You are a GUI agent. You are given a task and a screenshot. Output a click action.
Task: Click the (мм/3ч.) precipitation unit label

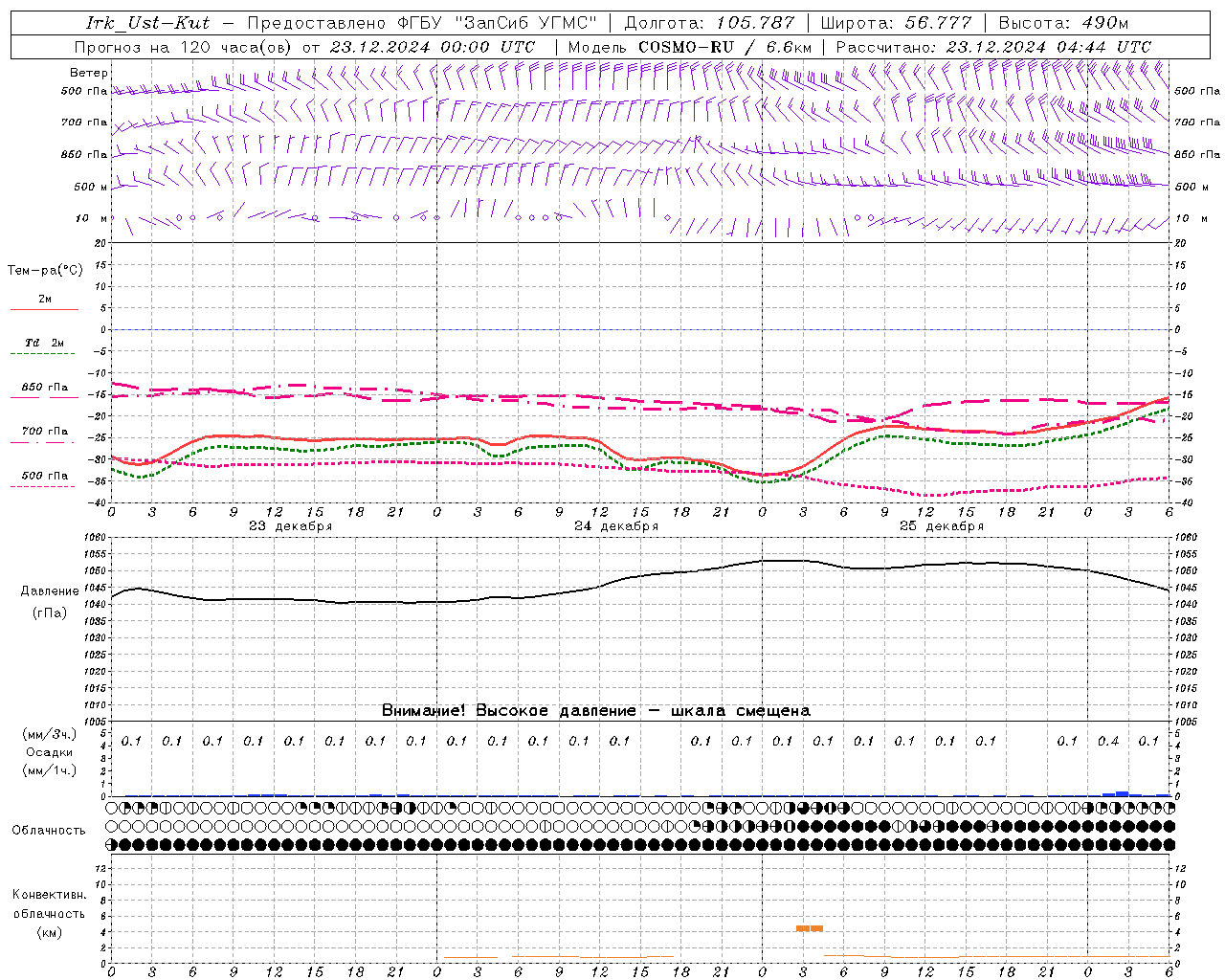coord(49,734)
